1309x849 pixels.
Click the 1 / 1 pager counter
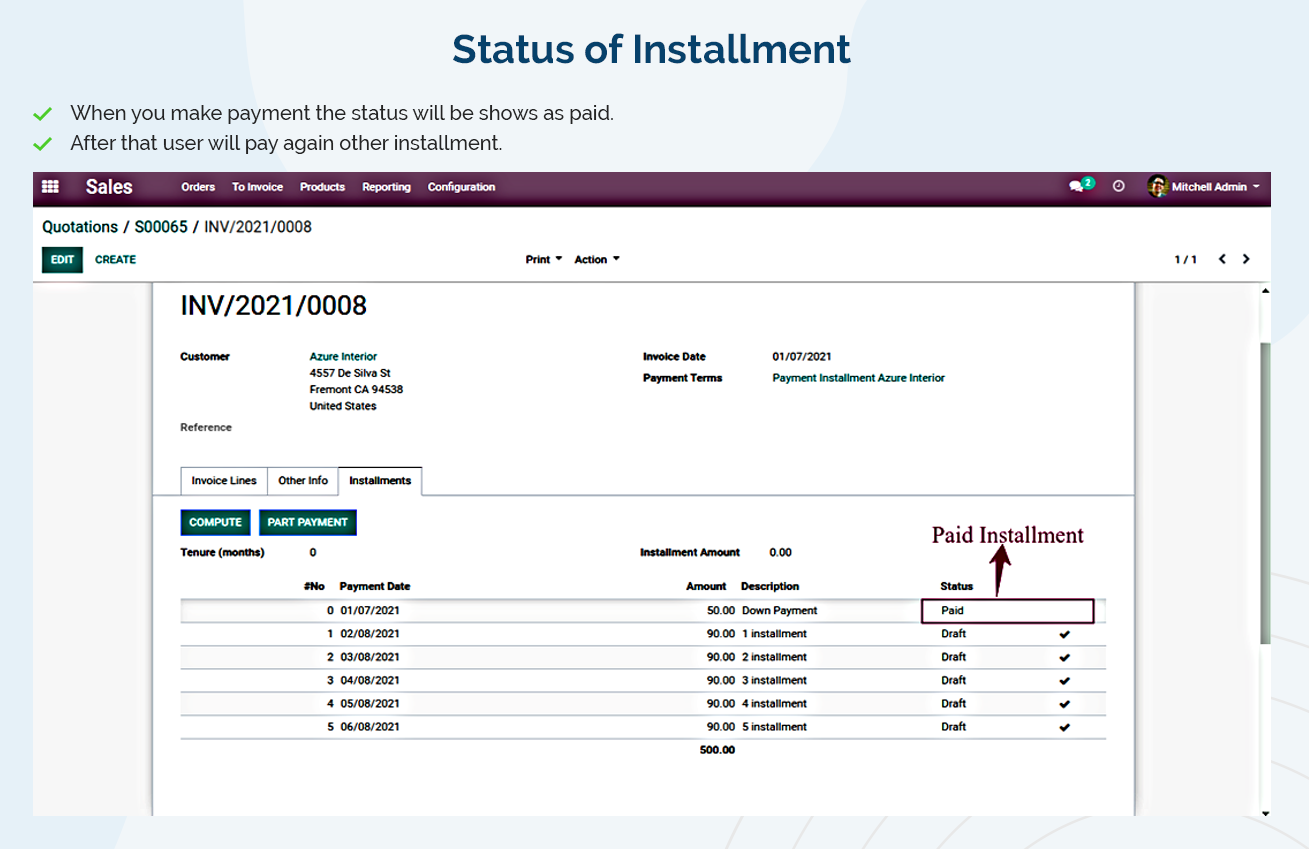click(x=1186, y=260)
